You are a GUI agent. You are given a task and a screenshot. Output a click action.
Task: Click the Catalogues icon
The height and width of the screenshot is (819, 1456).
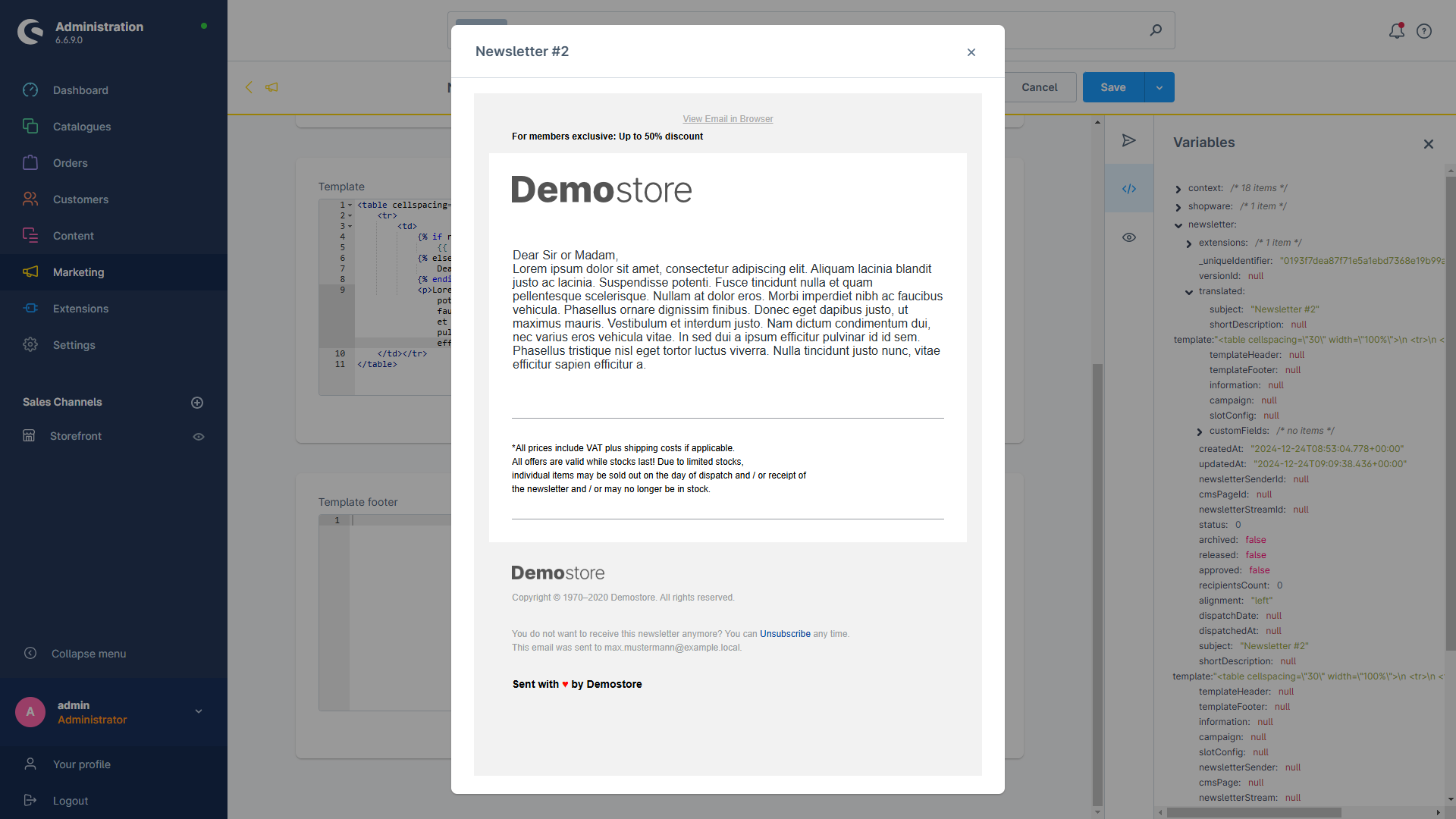[30, 126]
